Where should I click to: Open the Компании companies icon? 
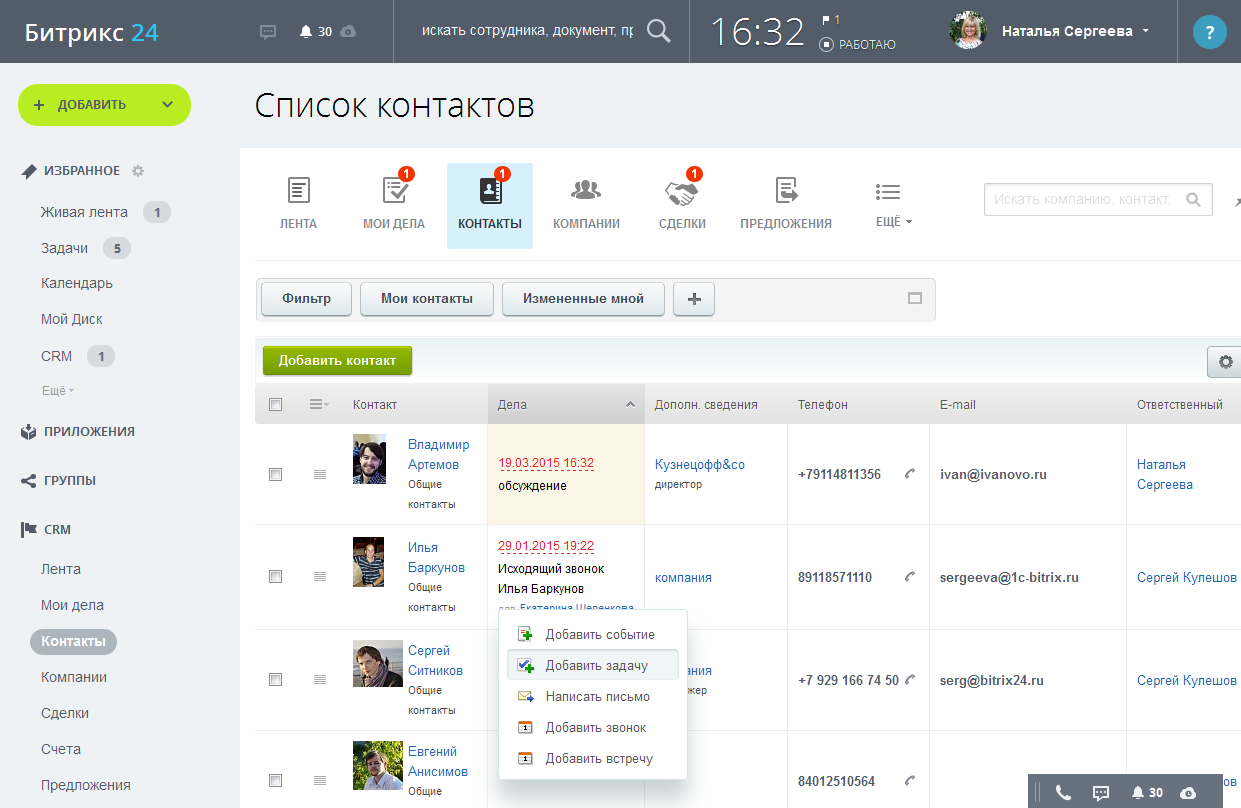[x=586, y=191]
